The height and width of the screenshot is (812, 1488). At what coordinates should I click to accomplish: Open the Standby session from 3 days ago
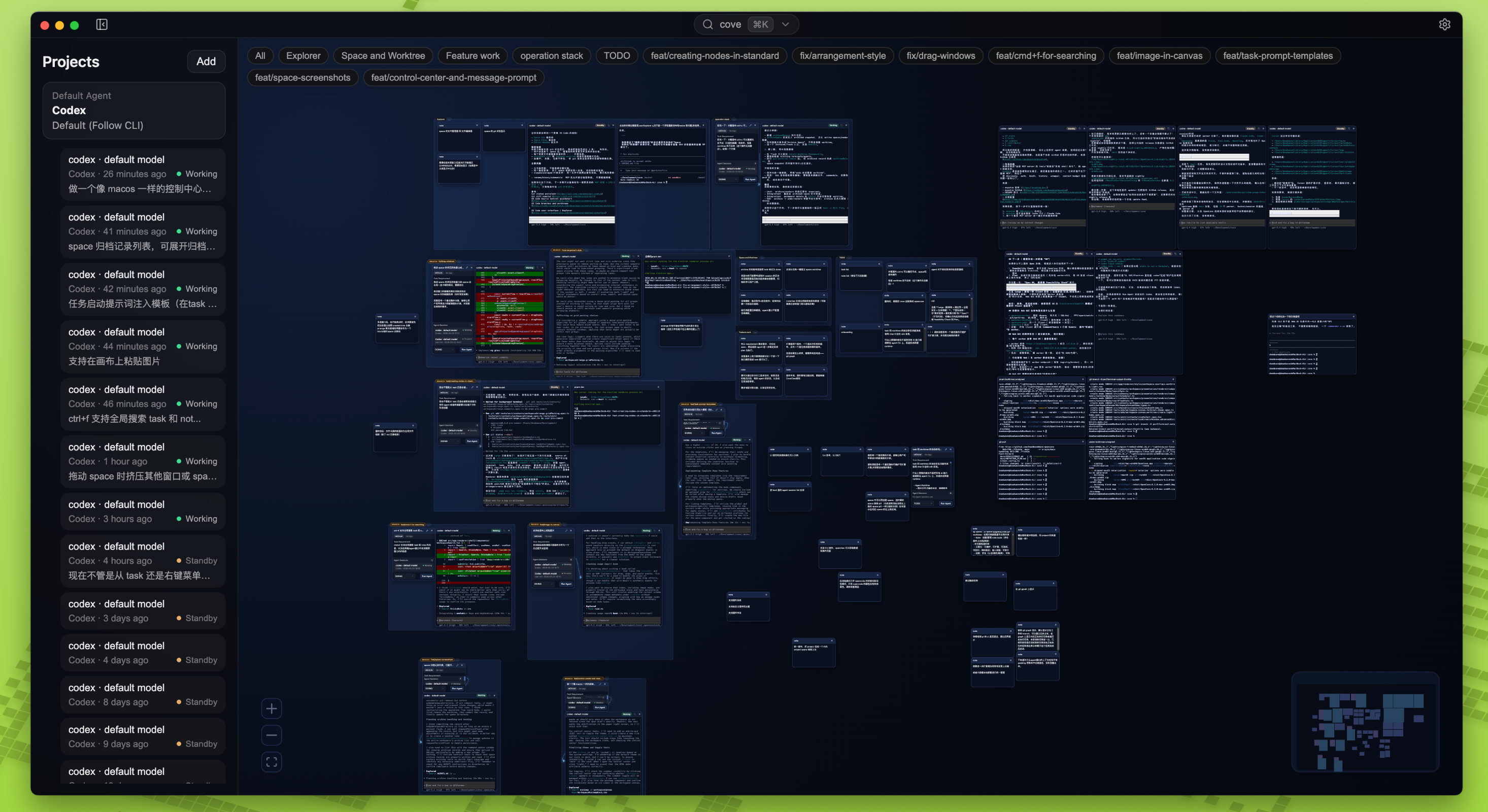click(142, 611)
